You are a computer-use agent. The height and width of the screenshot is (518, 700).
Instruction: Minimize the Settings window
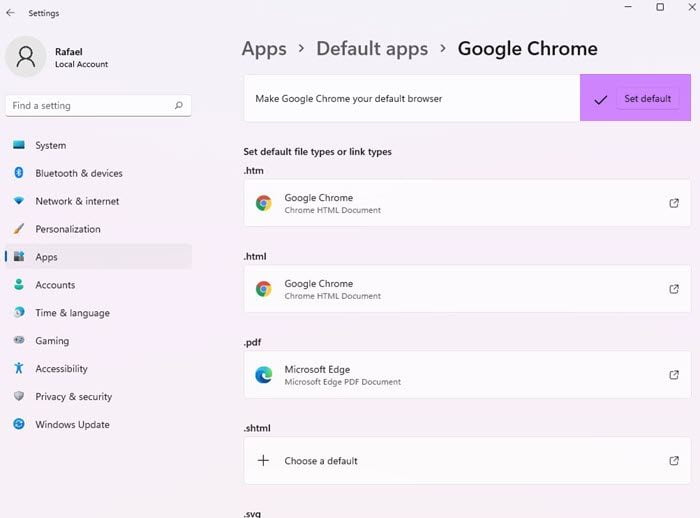point(628,7)
